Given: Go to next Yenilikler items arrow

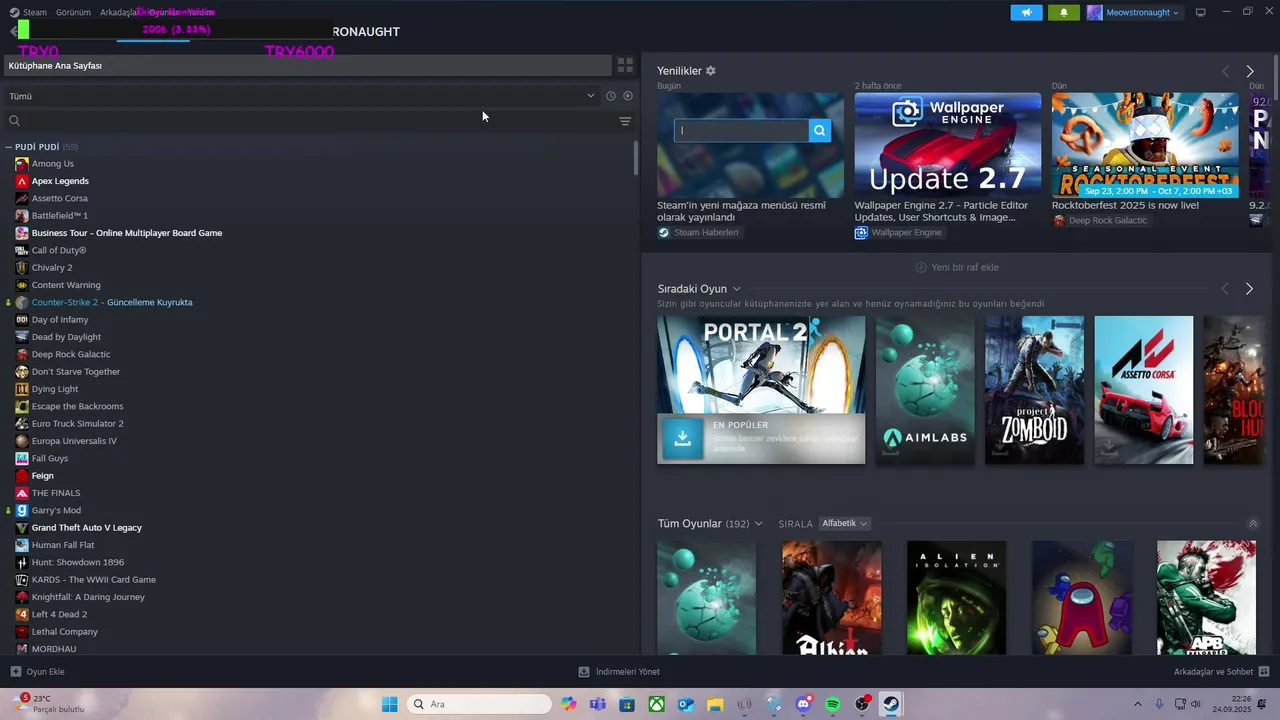Looking at the screenshot, I should click(x=1249, y=71).
